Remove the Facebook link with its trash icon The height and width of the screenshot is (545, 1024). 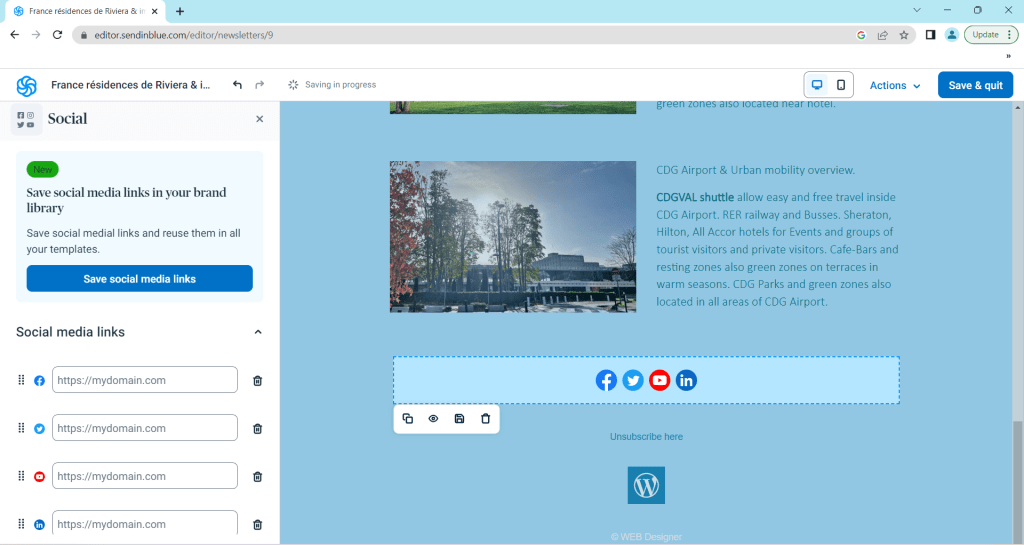point(257,380)
